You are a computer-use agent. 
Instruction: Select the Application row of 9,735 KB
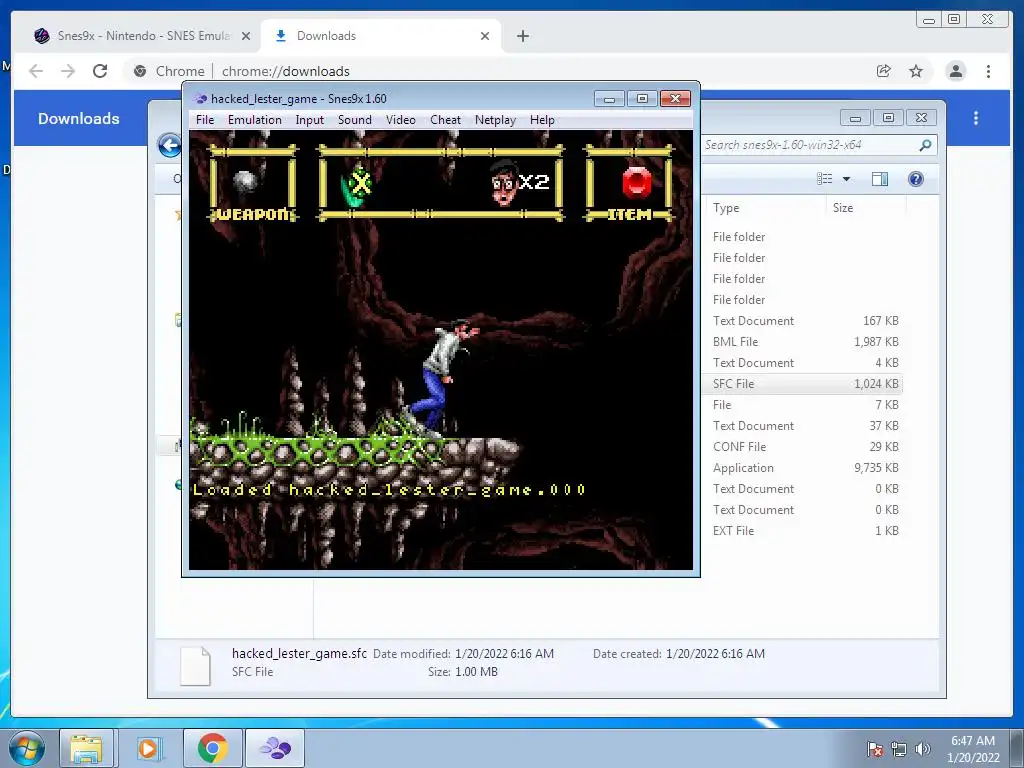point(805,468)
